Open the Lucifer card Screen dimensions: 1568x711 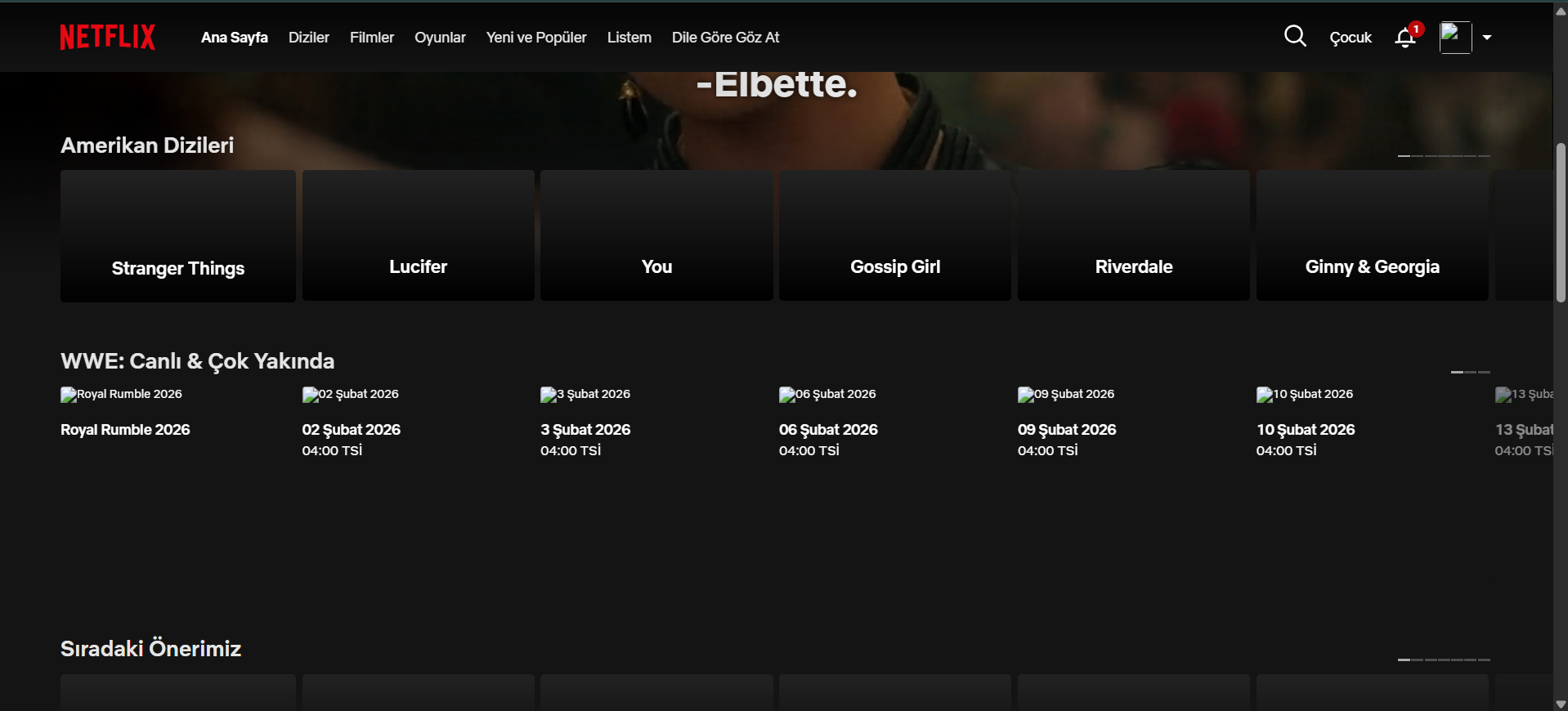(419, 235)
